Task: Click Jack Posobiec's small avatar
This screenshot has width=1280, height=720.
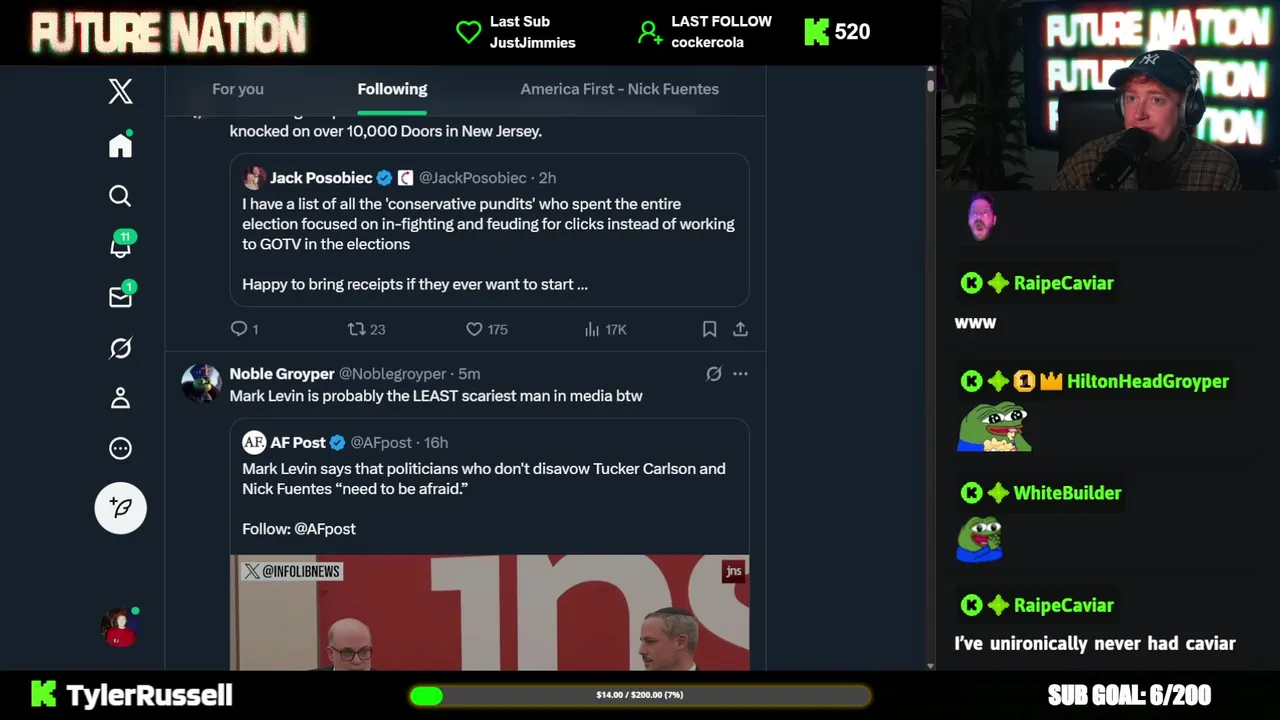Action: pos(254,178)
